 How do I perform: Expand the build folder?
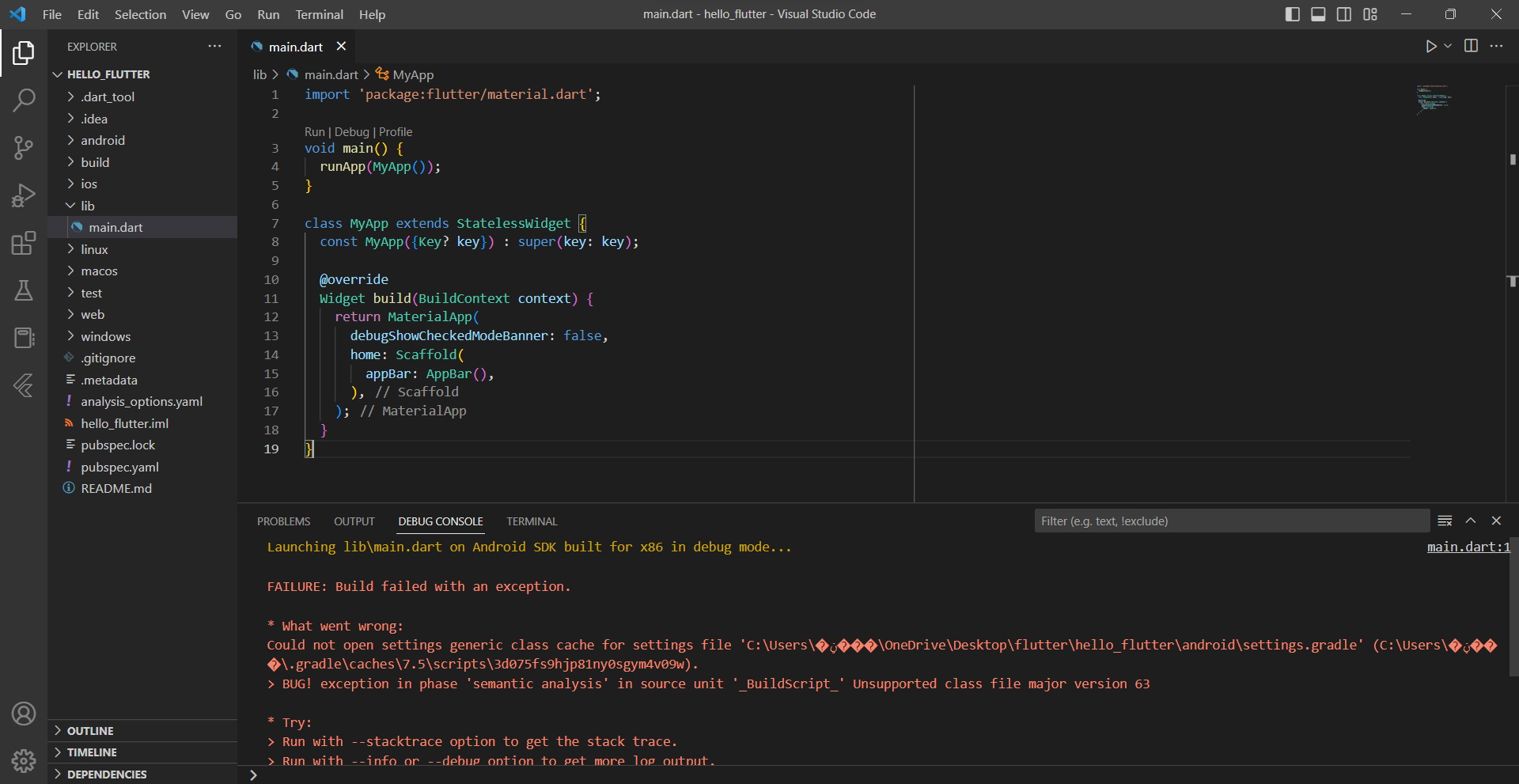pos(142,162)
